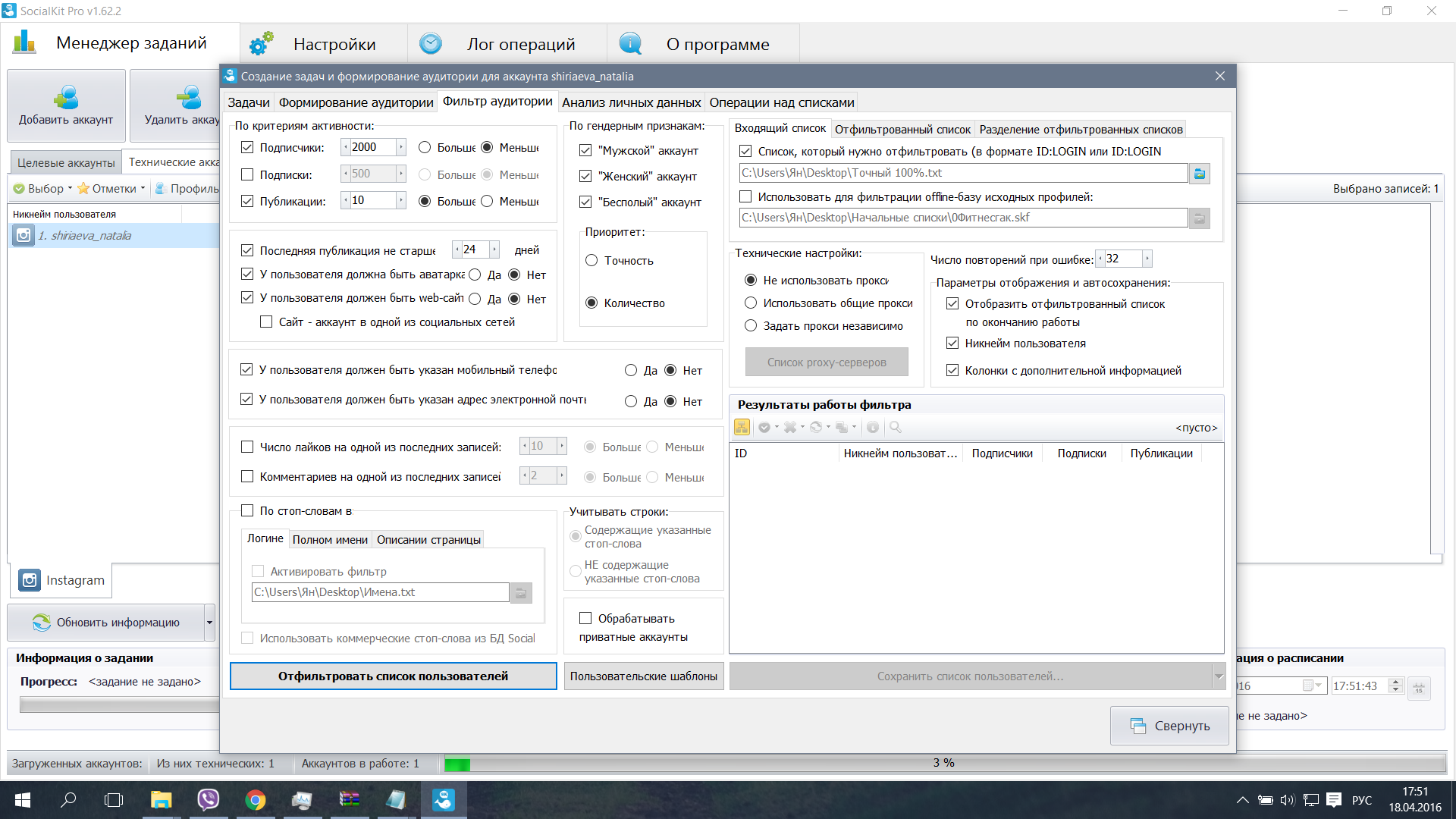1456x819 pixels.
Task: Check По стоп-словам в checkbox
Action: [246, 510]
